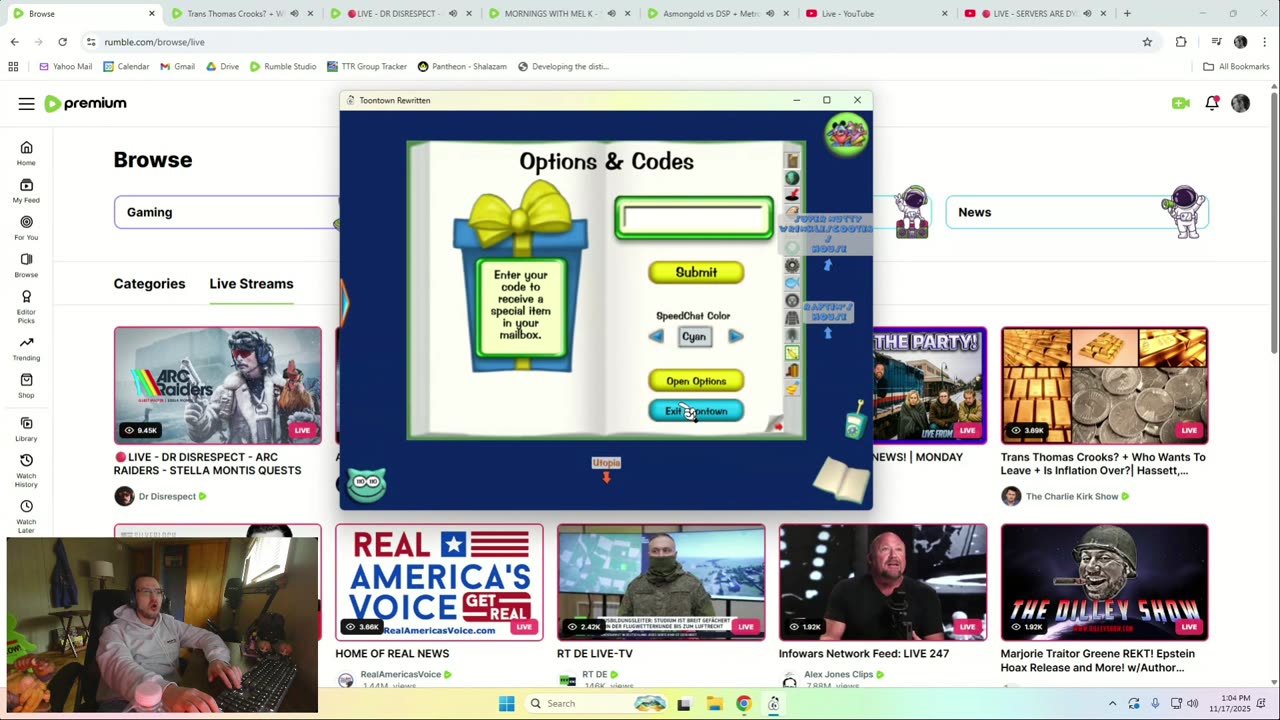Screen dimensions: 1280x720
Task: Open the Rumble hamburger menu
Action: 26,104
